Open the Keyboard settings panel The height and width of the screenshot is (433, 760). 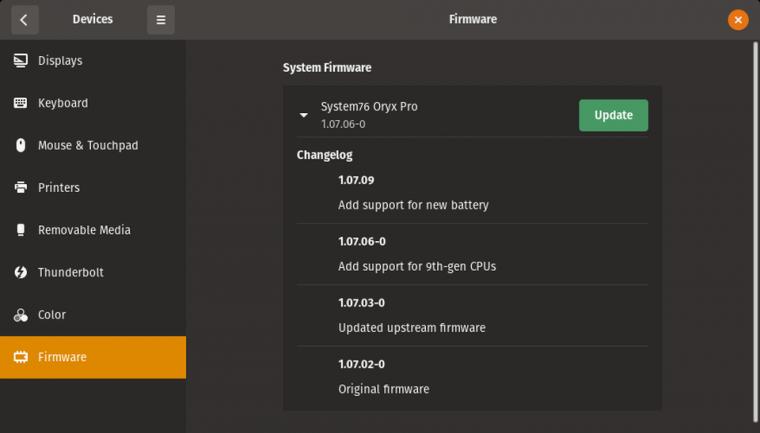point(93,103)
